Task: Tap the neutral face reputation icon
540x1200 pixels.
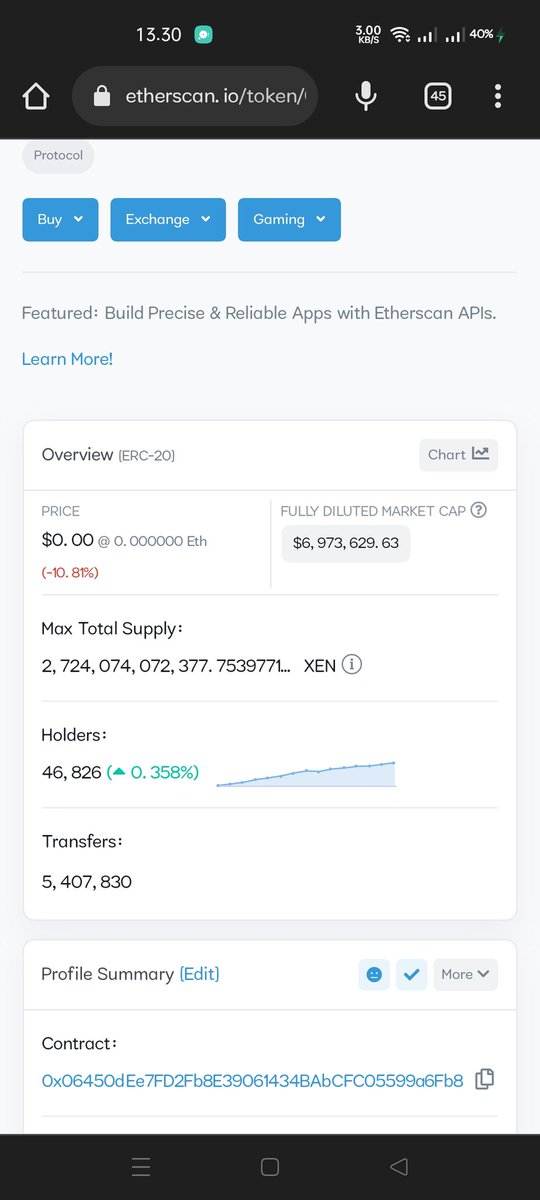Action: [374, 974]
